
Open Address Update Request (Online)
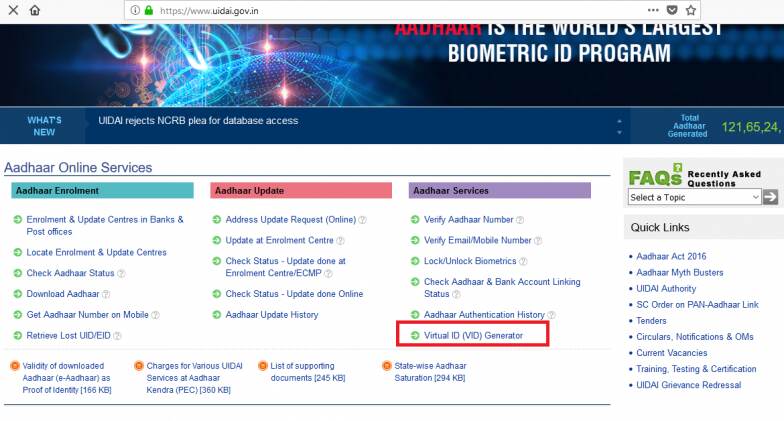pos(290,220)
